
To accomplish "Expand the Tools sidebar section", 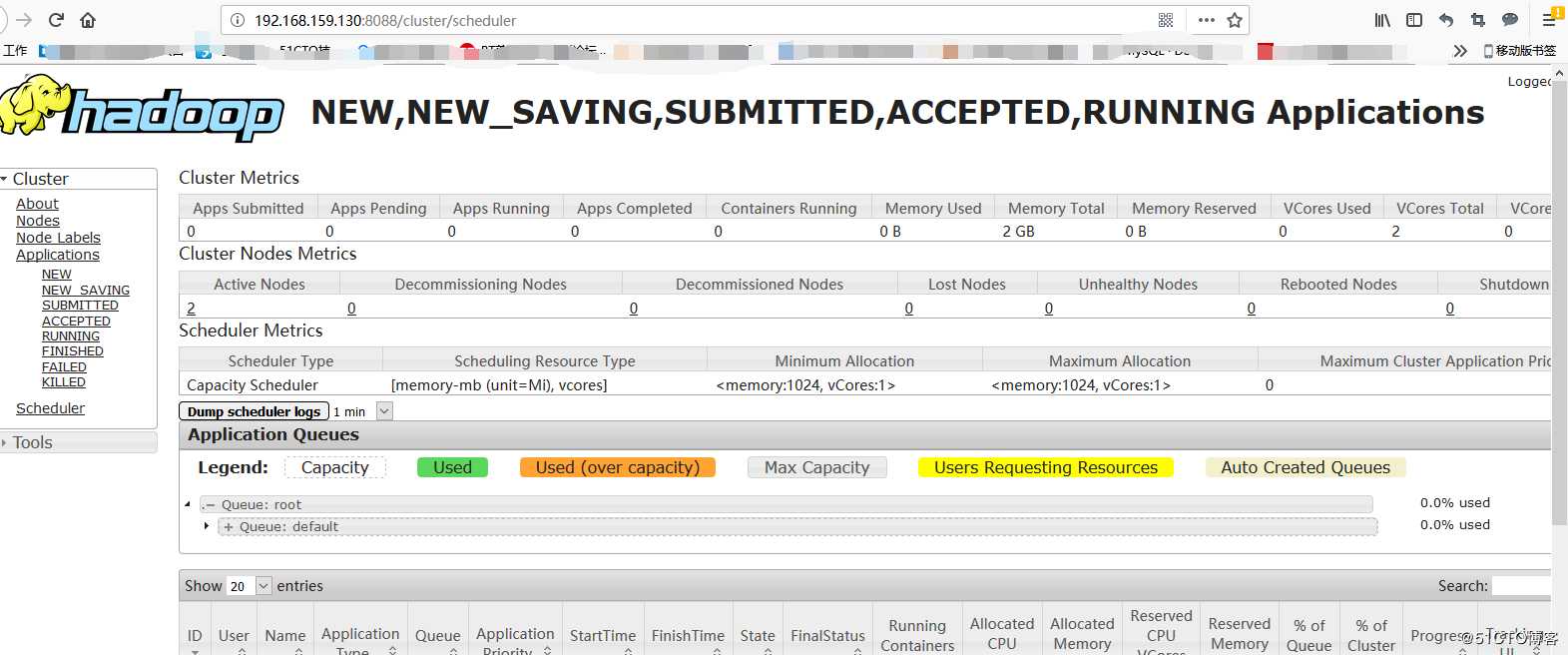I will coord(78,442).
